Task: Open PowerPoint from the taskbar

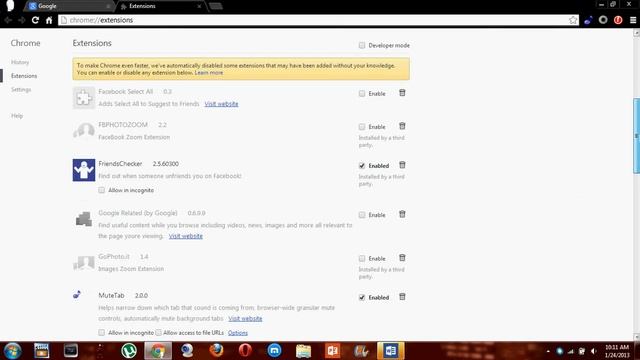Action: tap(332, 351)
